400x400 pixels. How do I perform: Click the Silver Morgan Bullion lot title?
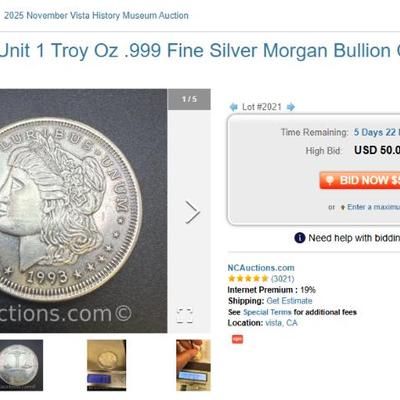click(x=200, y=51)
